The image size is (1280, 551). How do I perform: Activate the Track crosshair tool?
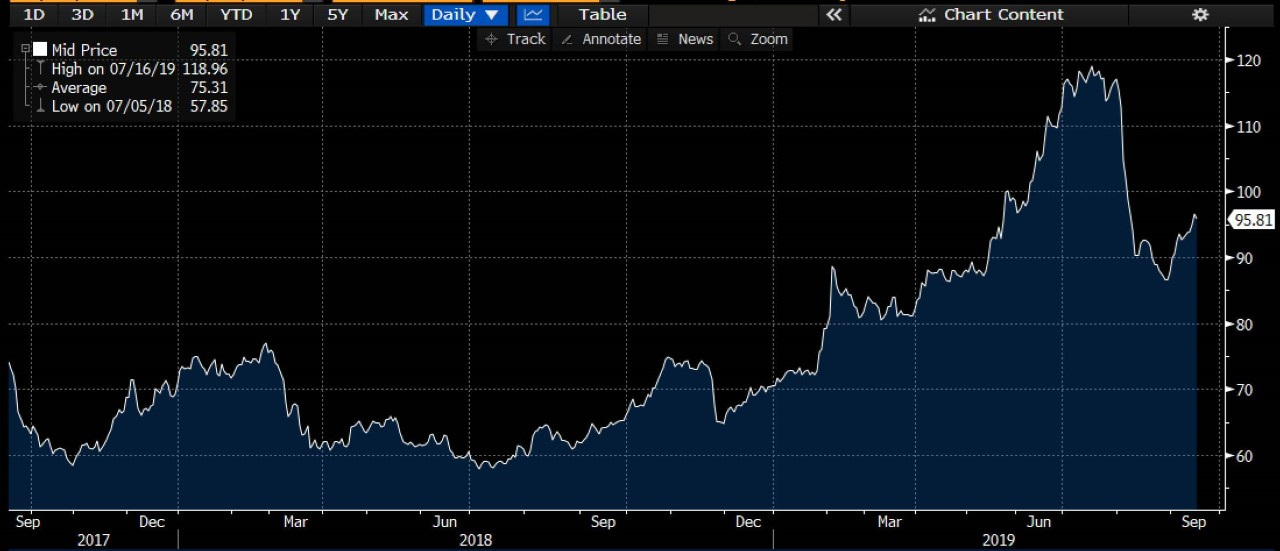(515, 39)
